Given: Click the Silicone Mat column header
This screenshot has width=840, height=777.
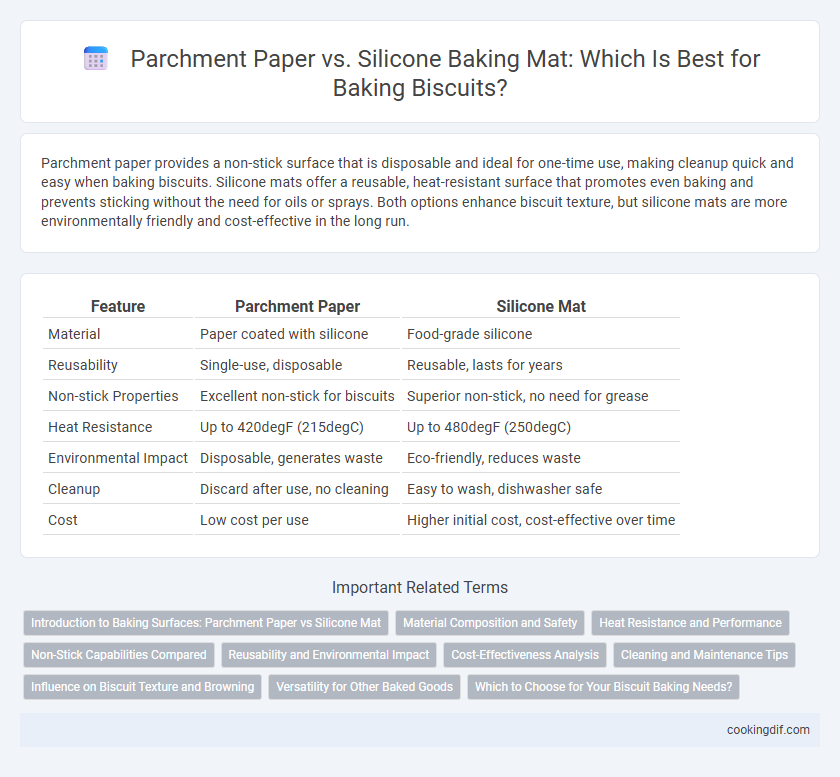Looking at the screenshot, I should 541,306.
